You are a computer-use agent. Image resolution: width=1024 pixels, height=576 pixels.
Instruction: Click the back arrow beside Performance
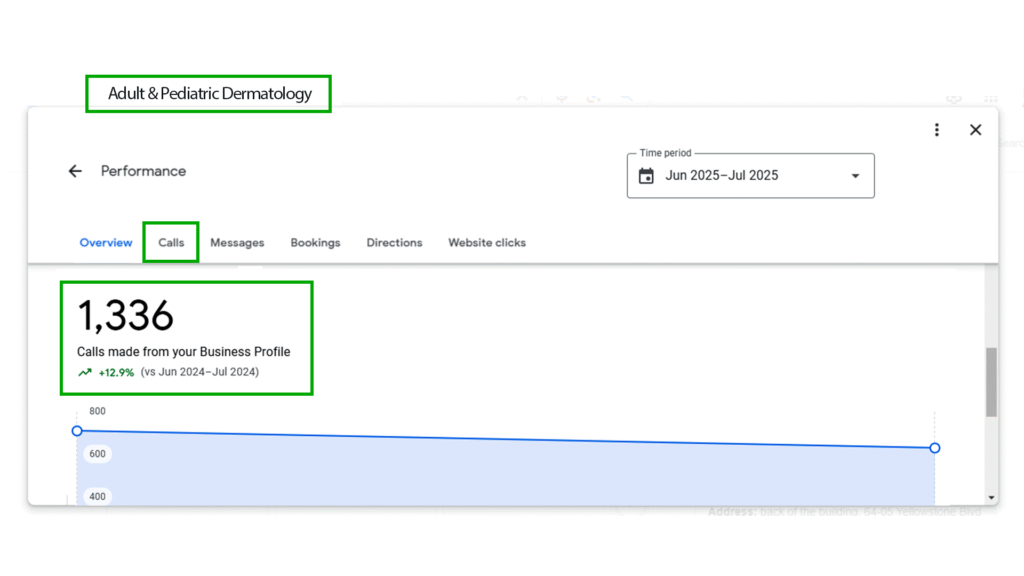pyautogui.click(x=75, y=171)
